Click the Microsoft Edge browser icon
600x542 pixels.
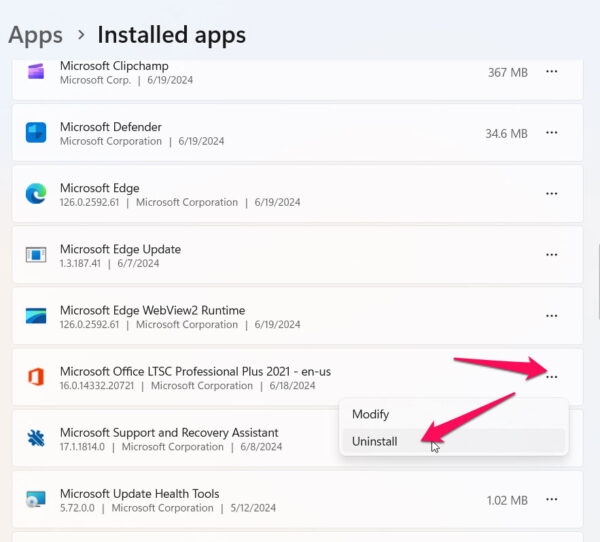point(36,194)
